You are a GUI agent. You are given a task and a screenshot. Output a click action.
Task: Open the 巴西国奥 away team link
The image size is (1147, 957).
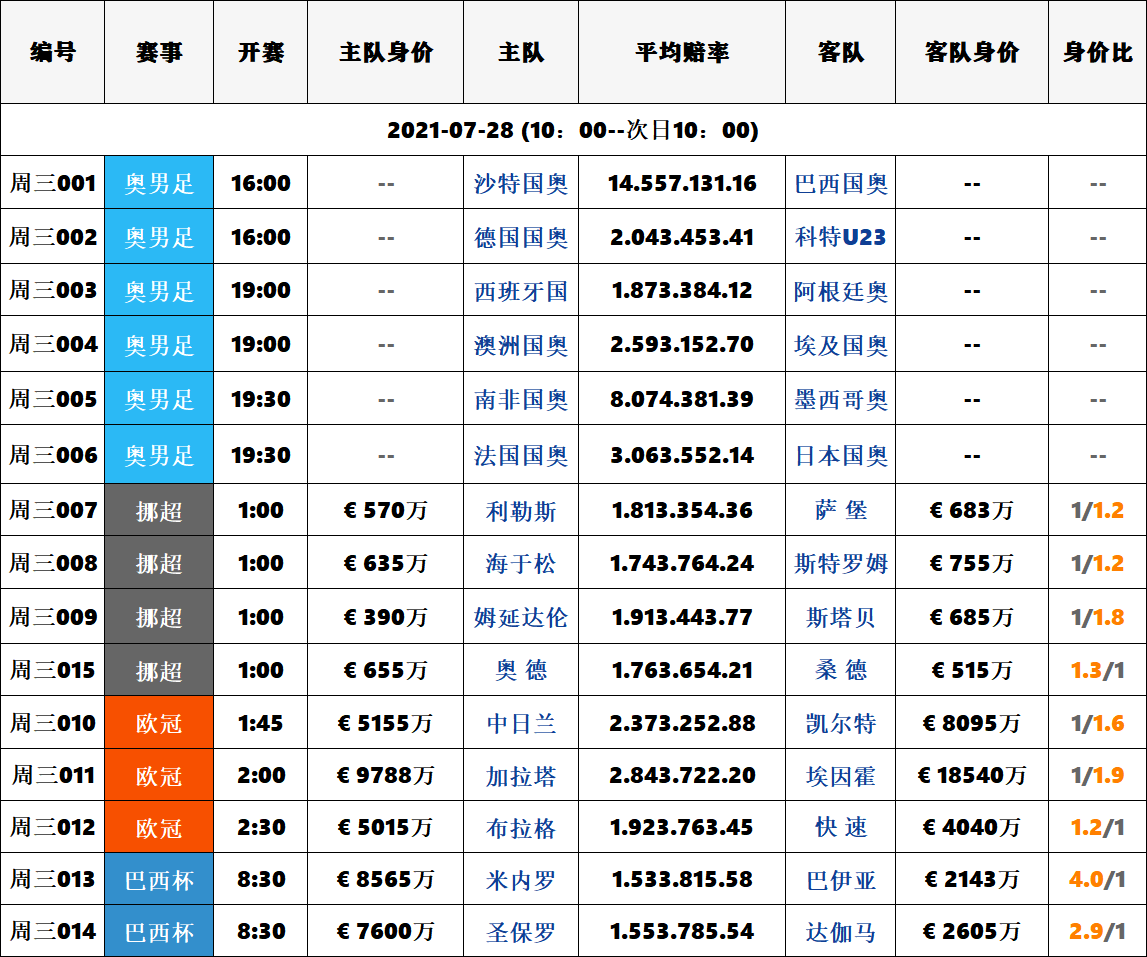pyautogui.click(x=840, y=184)
